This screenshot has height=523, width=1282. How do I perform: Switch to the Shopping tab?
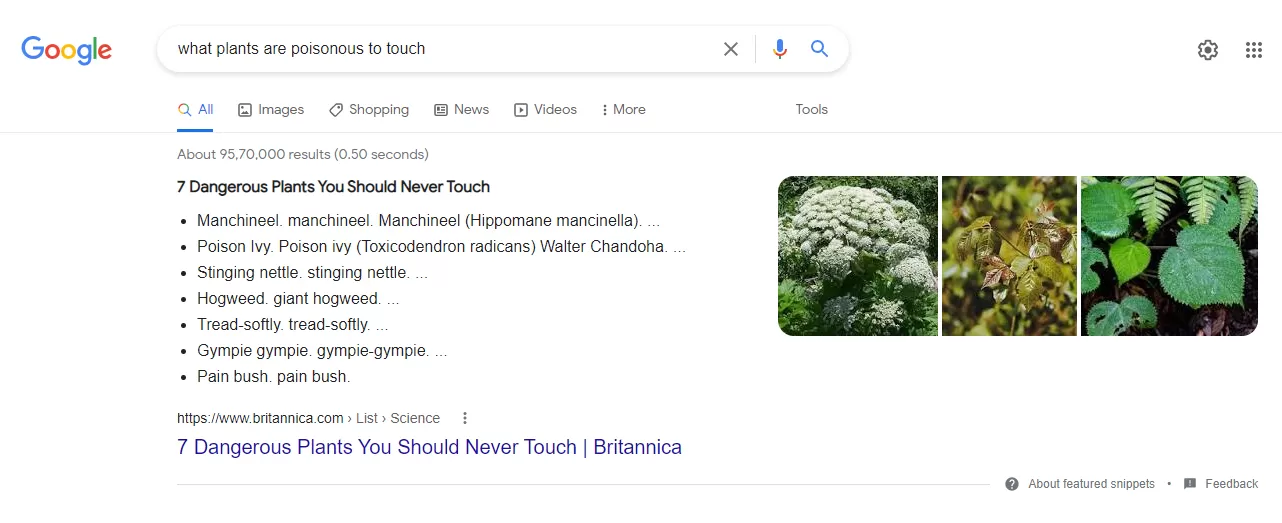[x=369, y=110]
